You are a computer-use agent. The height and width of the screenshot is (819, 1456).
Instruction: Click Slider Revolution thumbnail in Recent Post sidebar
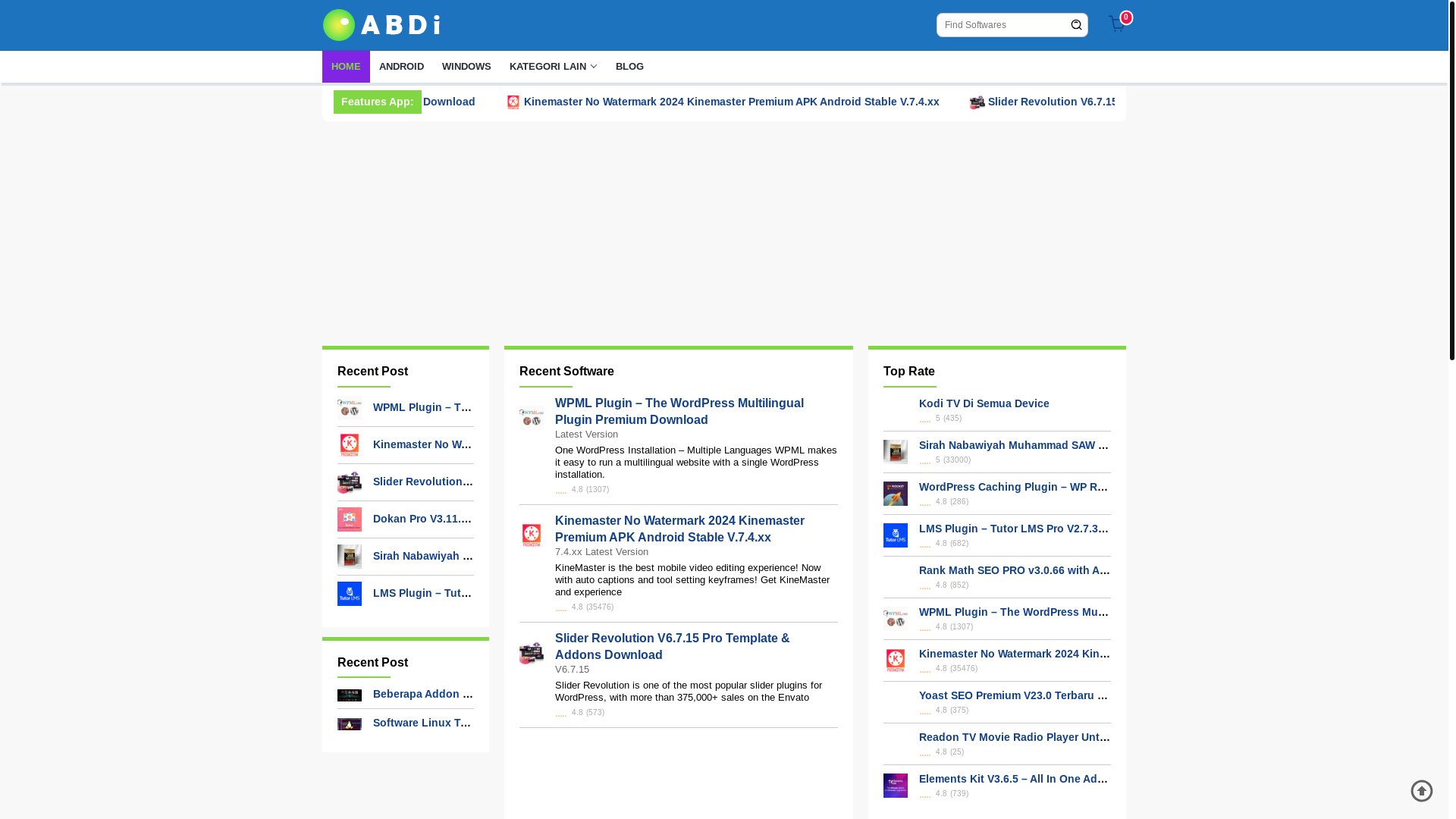350,482
